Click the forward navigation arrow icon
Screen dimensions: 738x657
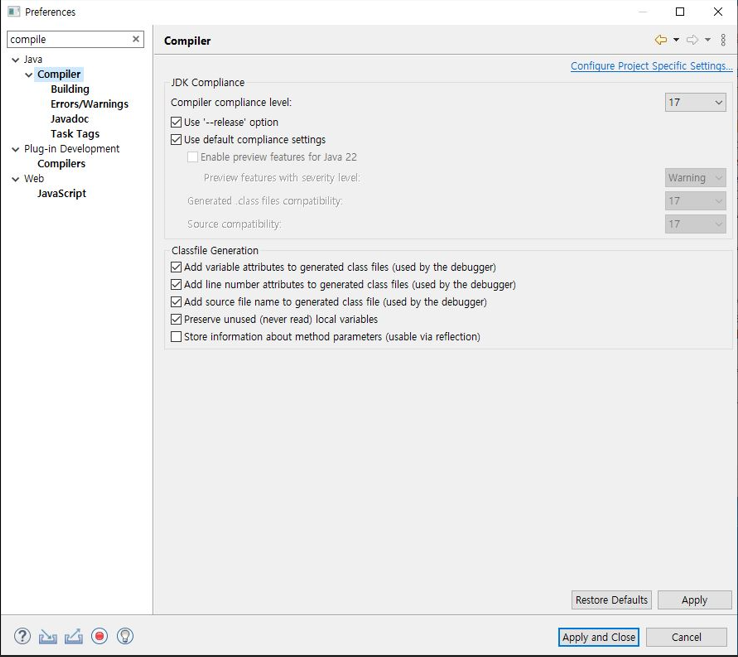pyautogui.click(x=692, y=40)
